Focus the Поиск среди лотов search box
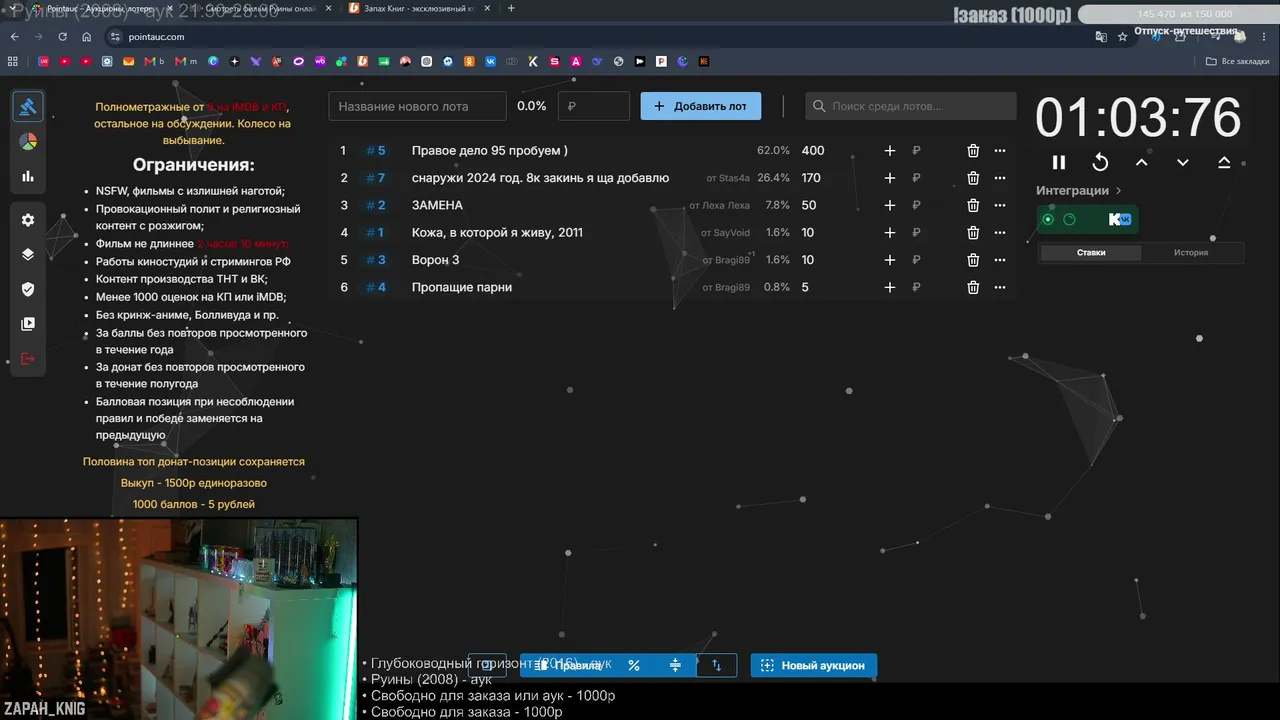 pyautogui.click(x=911, y=106)
